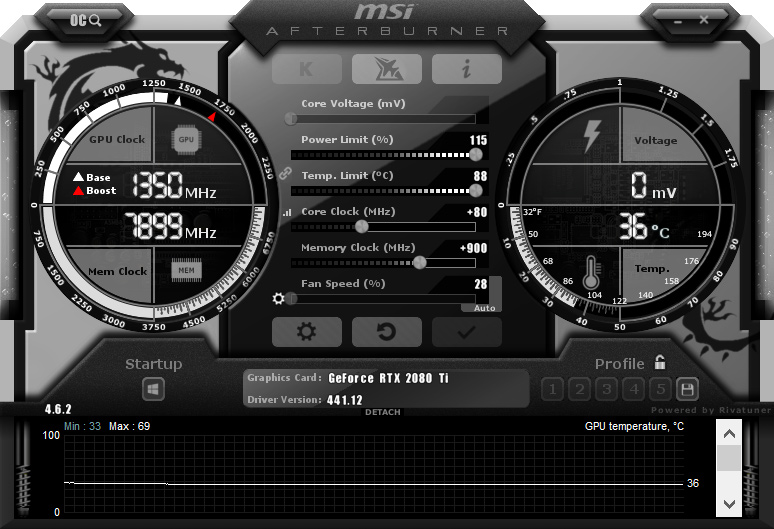Click the version number 4.6.2
Image resolution: width=774 pixels, height=529 pixels.
[58, 409]
